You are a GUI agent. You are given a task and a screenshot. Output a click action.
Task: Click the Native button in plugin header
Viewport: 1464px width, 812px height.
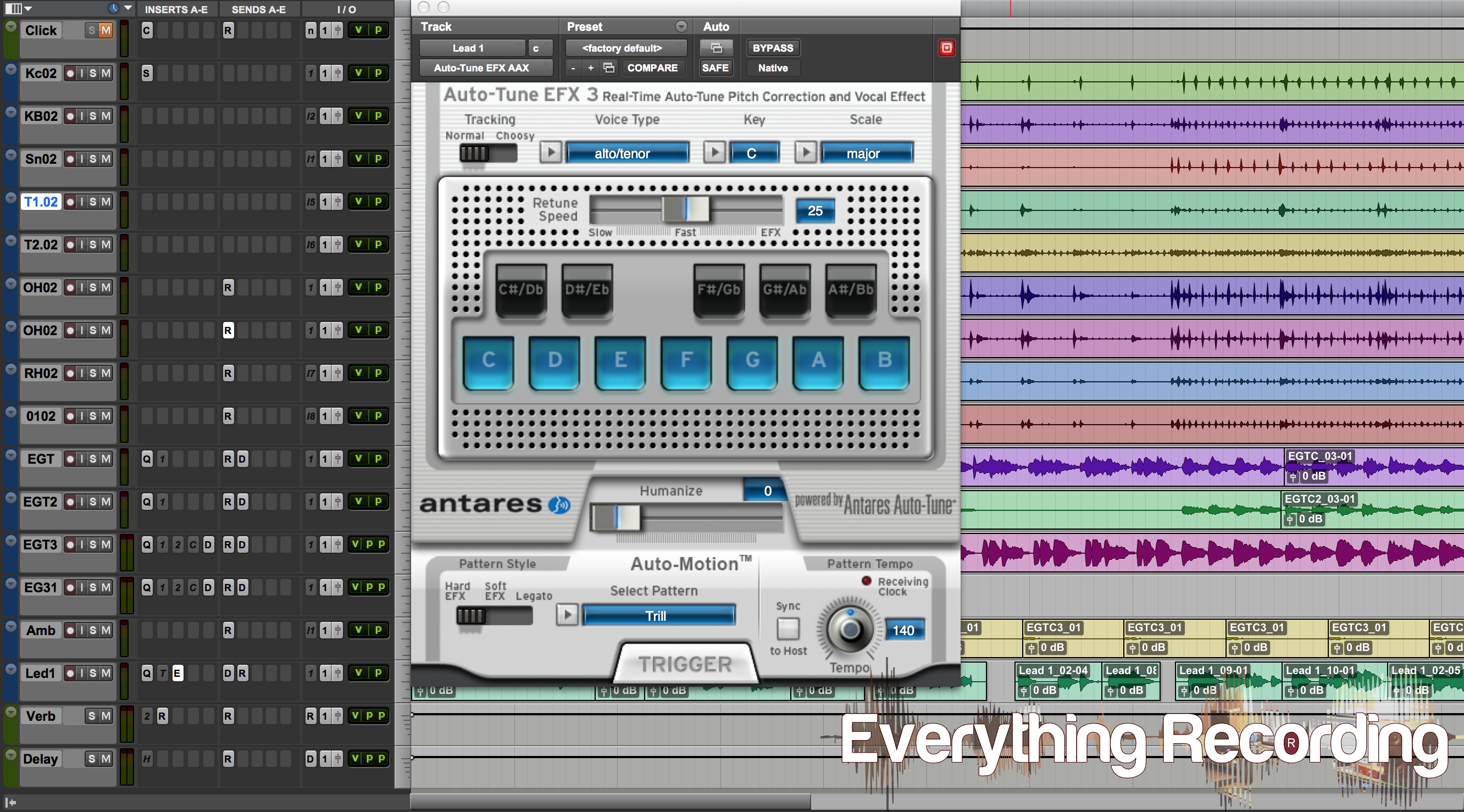pos(773,67)
